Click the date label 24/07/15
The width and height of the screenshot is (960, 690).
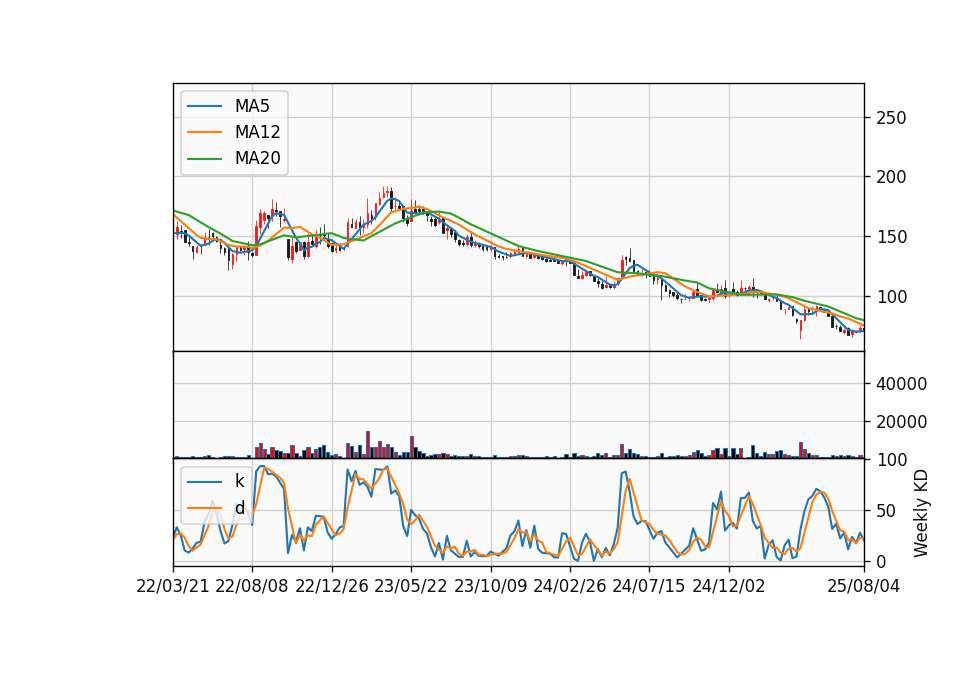coord(649,586)
